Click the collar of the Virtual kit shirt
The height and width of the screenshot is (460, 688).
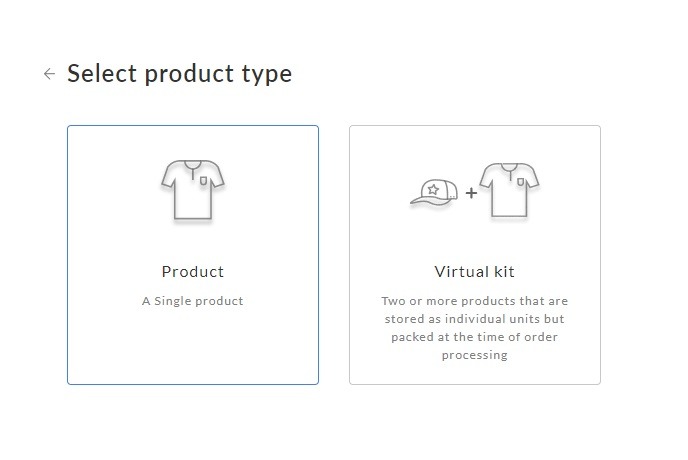pyautogui.click(x=509, y=168)
